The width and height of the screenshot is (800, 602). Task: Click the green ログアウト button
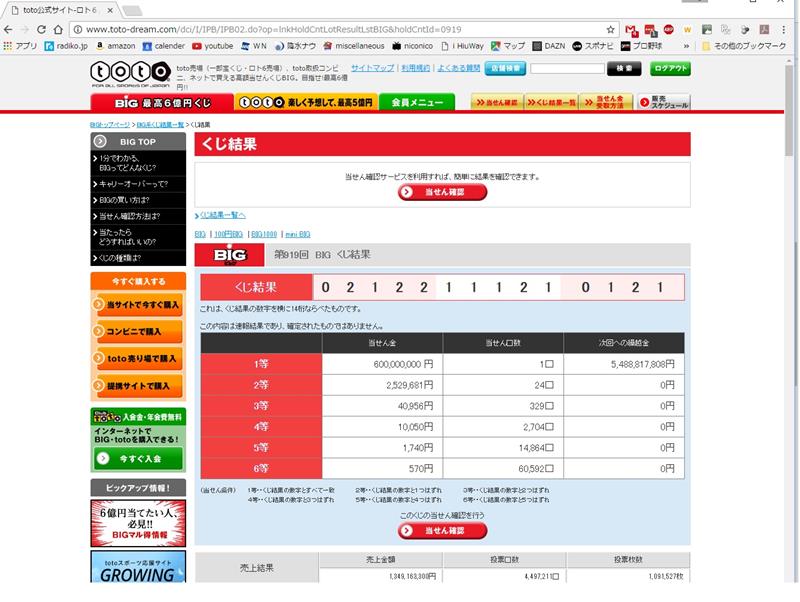(x=670, y=68)
